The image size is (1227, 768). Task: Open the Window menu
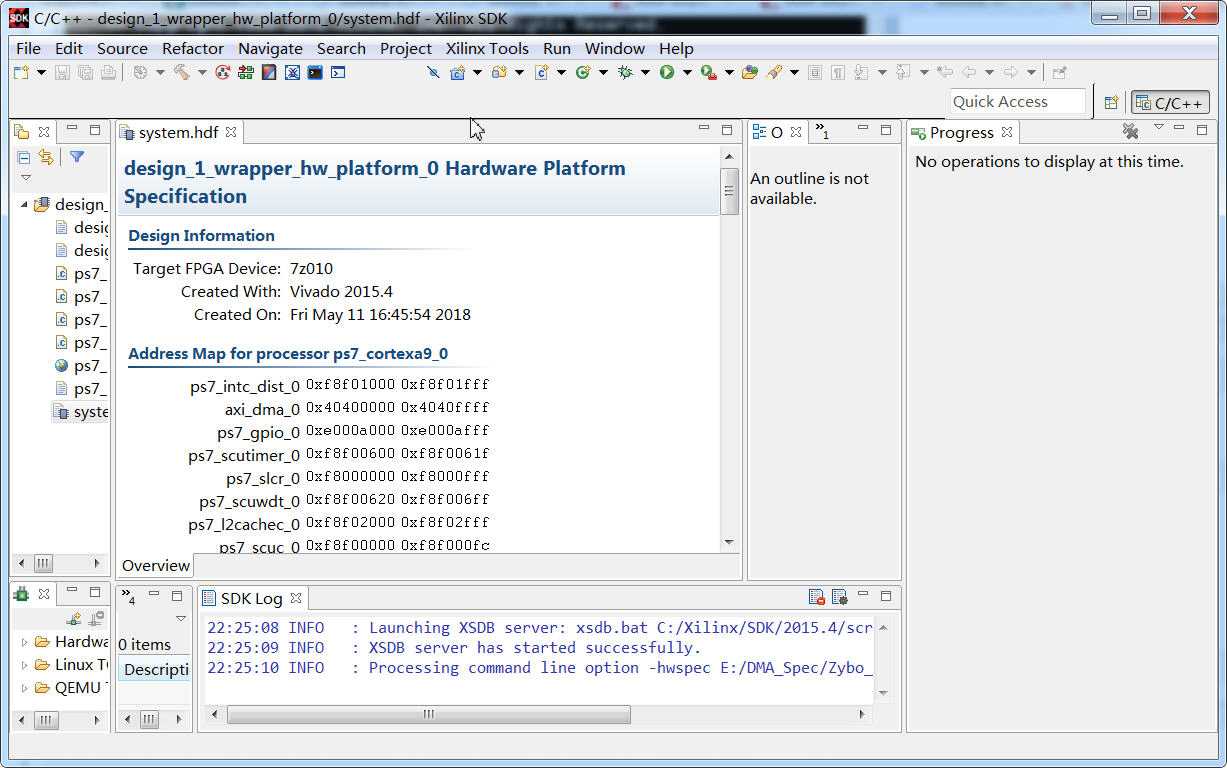click(615, 48)
